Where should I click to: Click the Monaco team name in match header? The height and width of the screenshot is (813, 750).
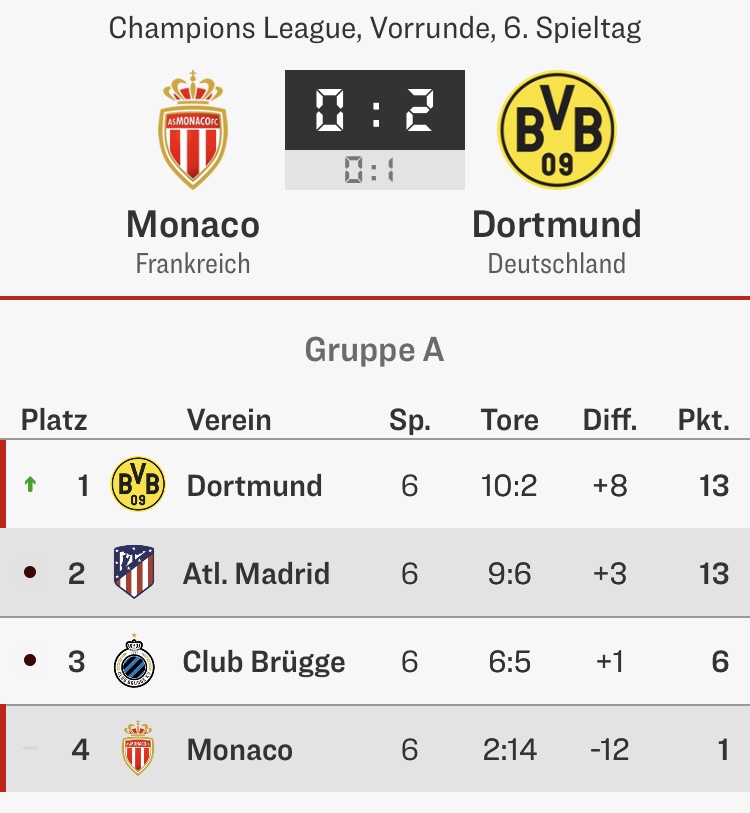pos(193,224)
